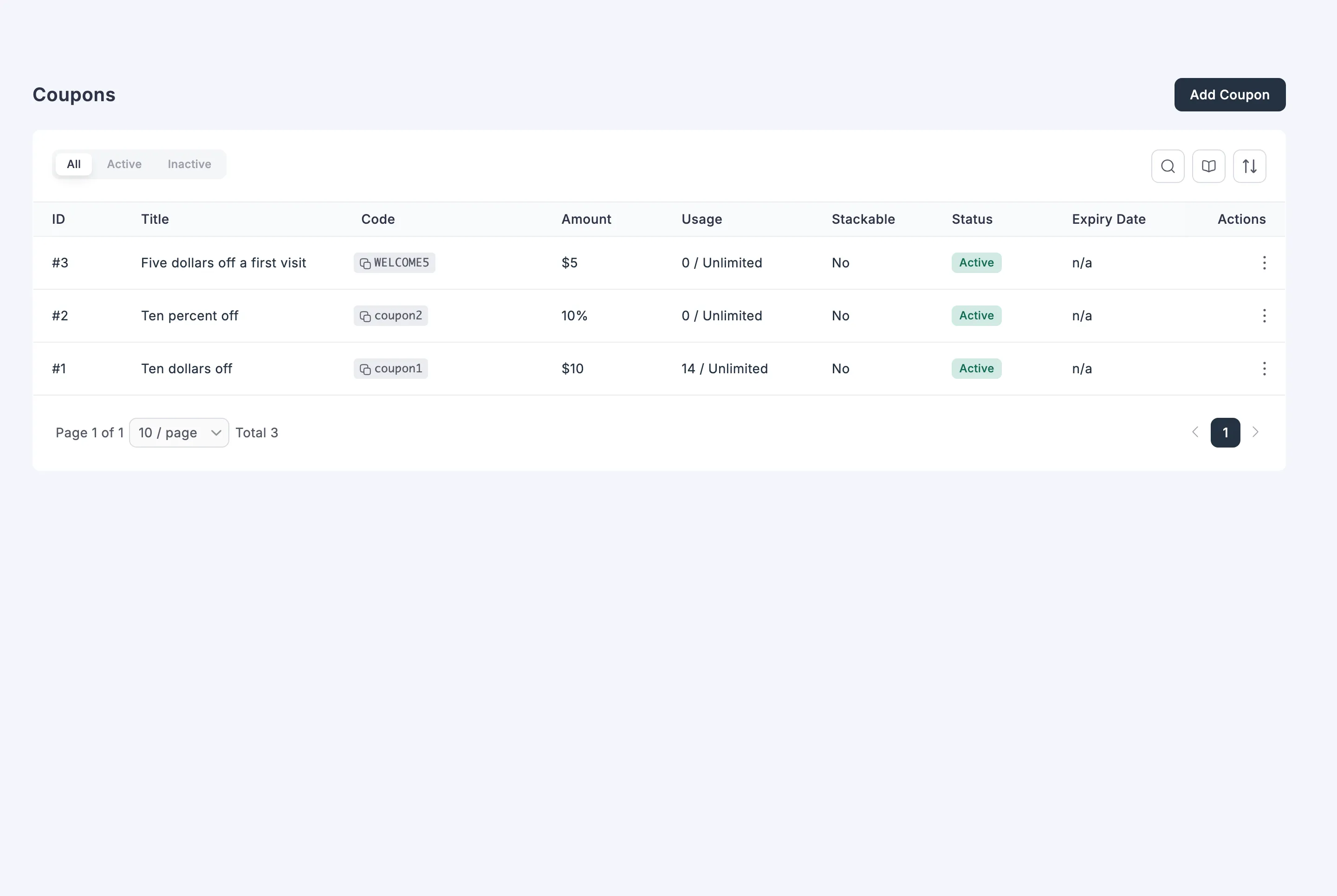The width and height of the screenshot is (1337, 896).
Task: Go to previous page arrow
Action: click(1195, 432)
